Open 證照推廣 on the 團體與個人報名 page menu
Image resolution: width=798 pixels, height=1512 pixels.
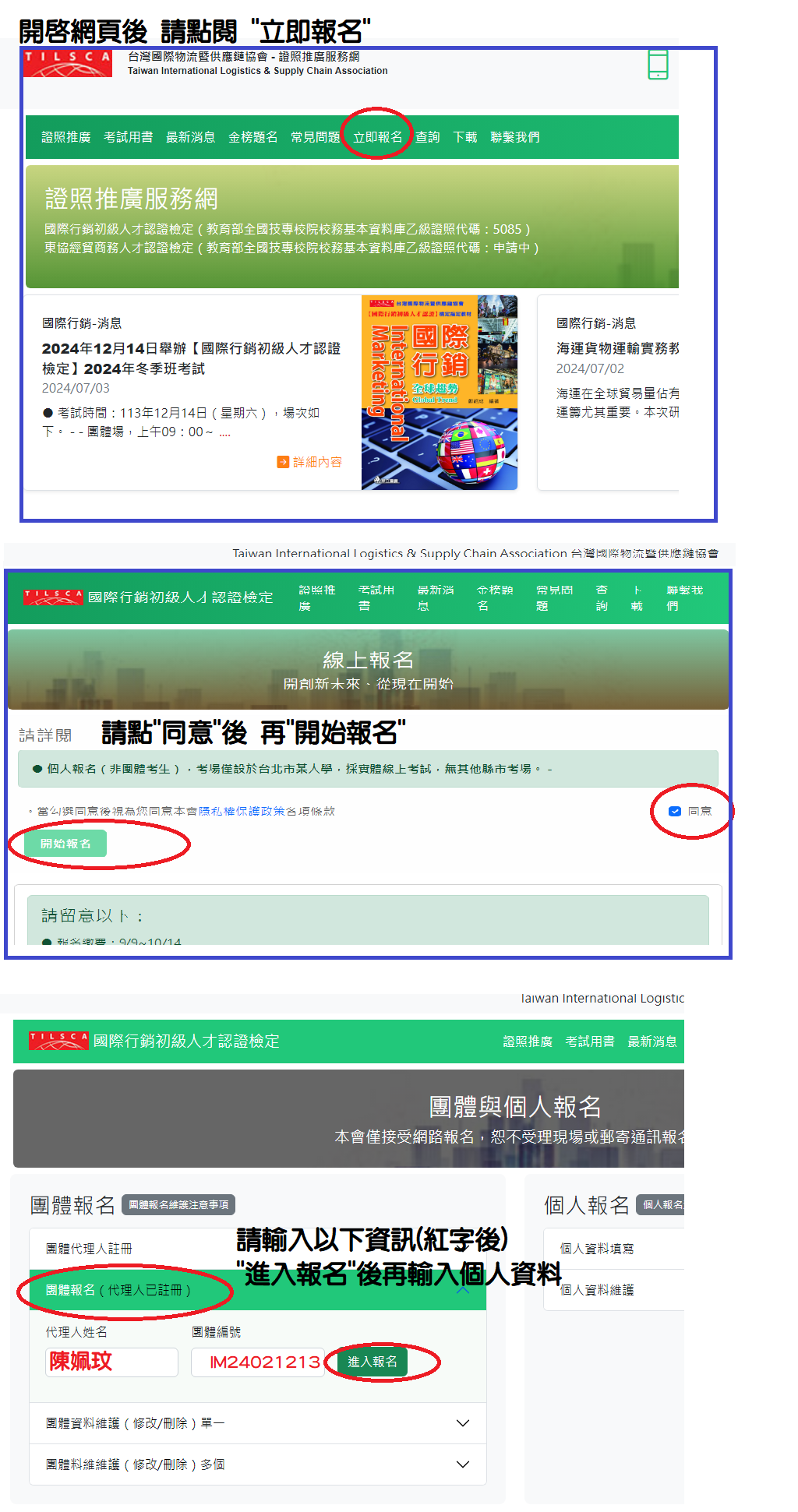pyautogui.click(x=528, y=1041)
